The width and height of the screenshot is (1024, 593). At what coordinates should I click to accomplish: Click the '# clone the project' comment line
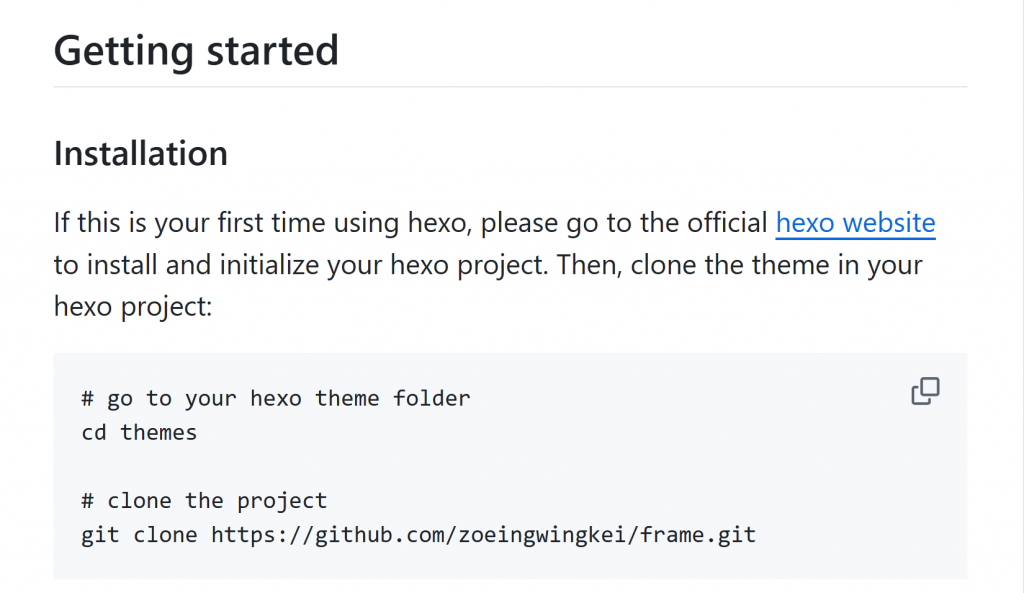coord(204,501)
